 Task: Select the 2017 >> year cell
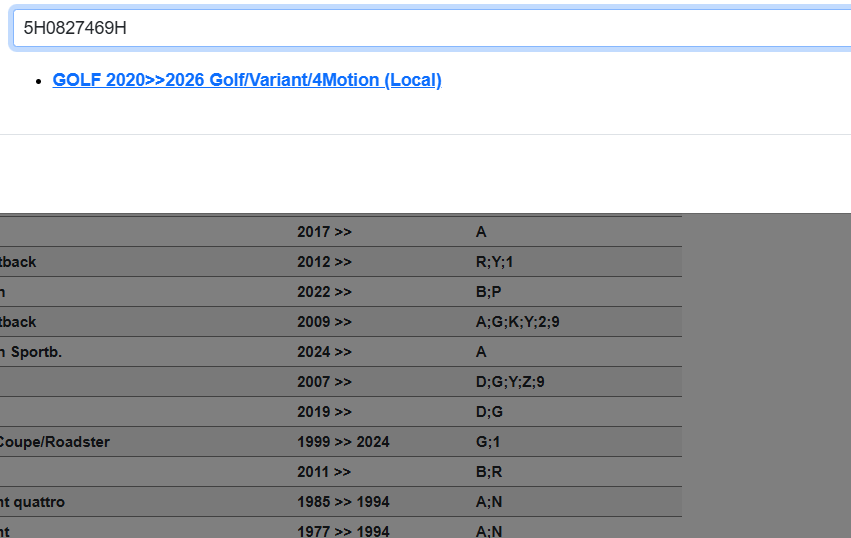(x=324, y=232)
